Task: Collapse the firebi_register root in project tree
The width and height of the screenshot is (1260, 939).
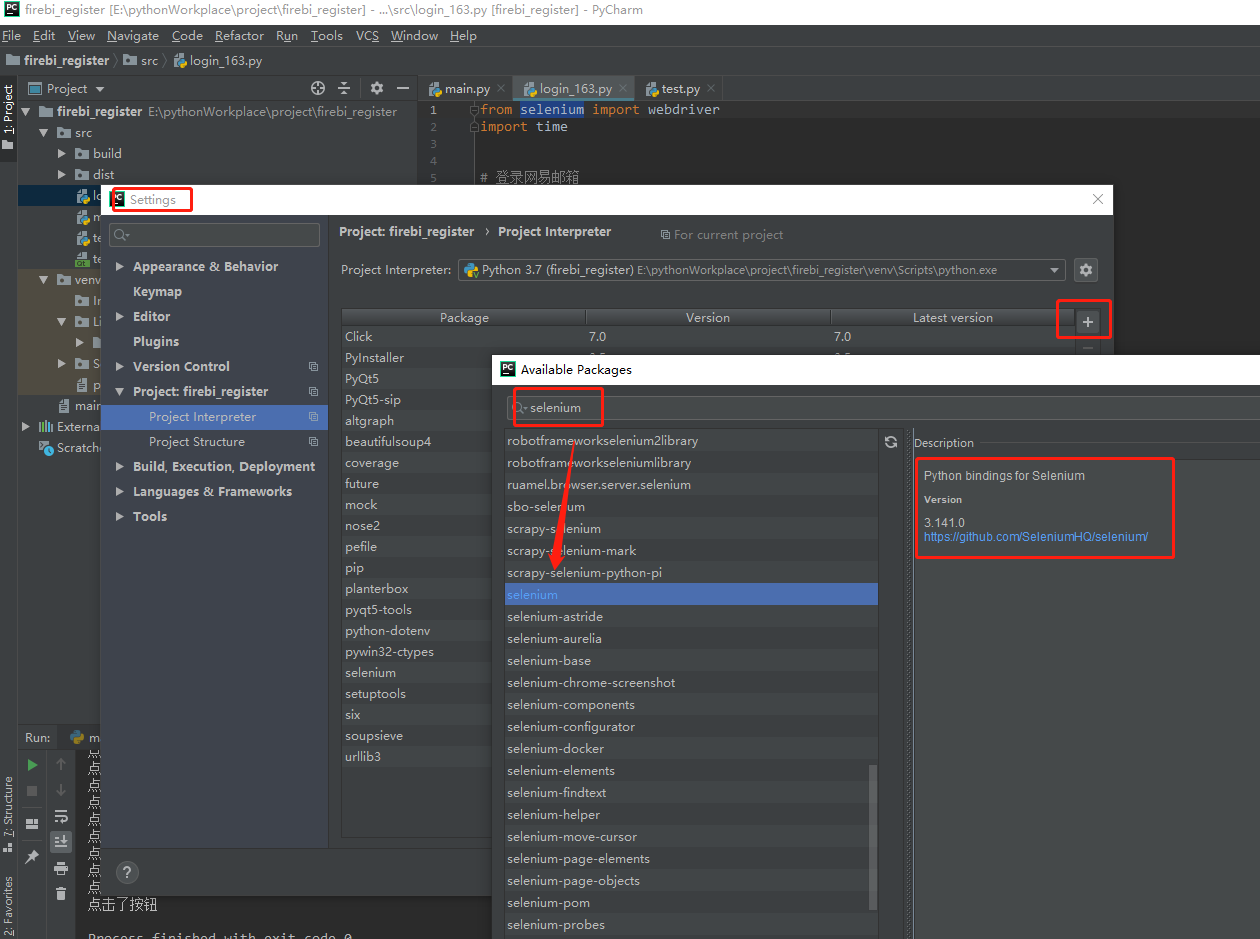Action: tap(27, 112)
